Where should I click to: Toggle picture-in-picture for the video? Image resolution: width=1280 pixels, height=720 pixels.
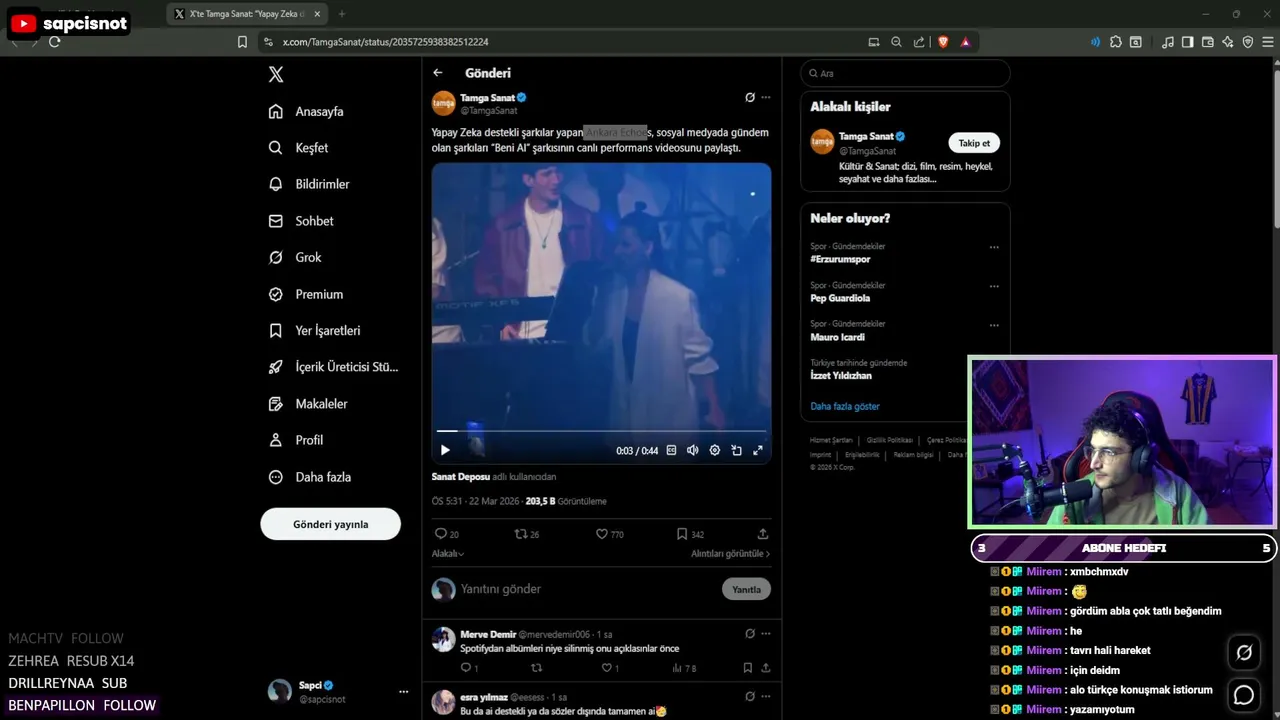(736, 451)
